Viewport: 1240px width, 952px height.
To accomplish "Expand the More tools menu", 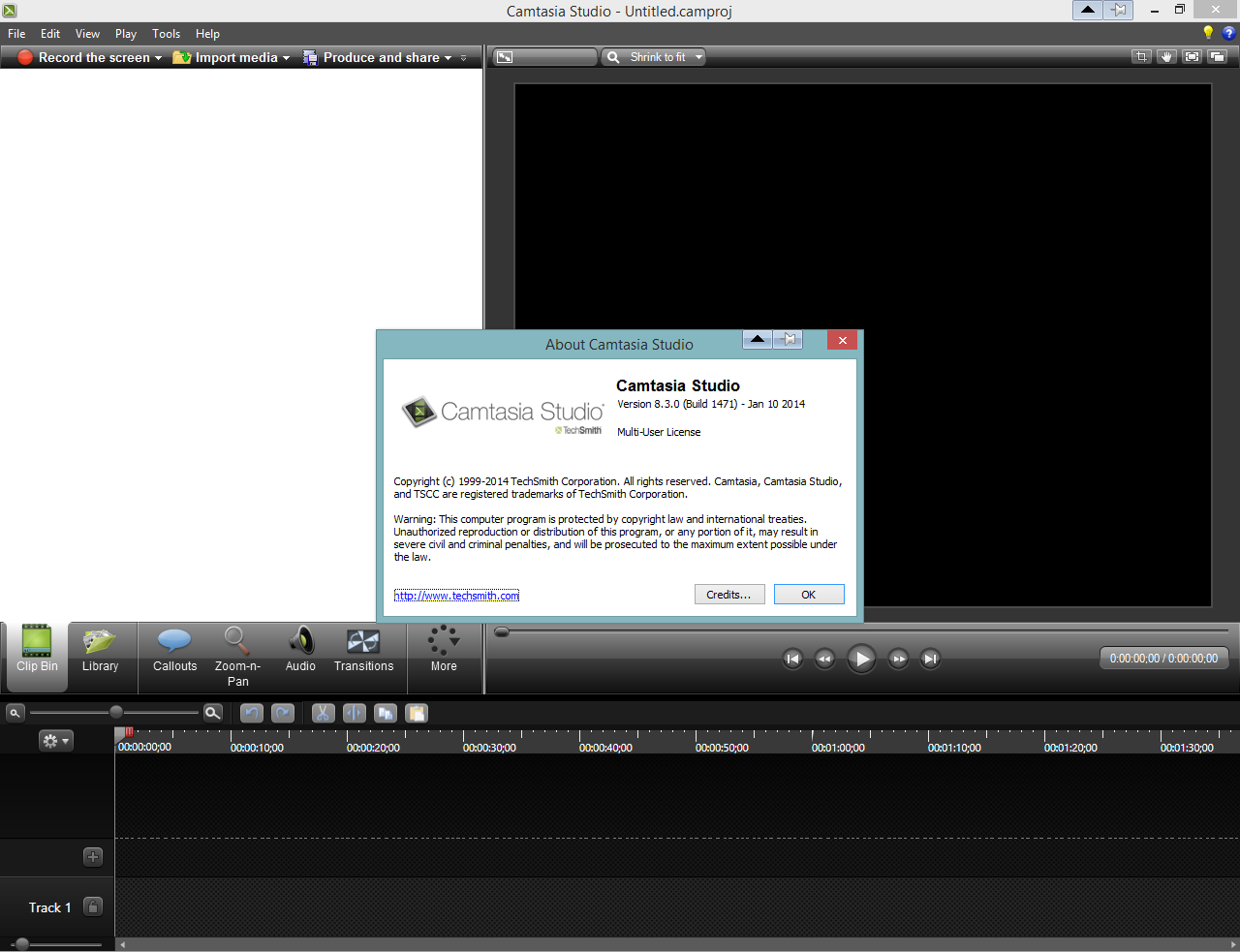I will [x=444, y=650].
